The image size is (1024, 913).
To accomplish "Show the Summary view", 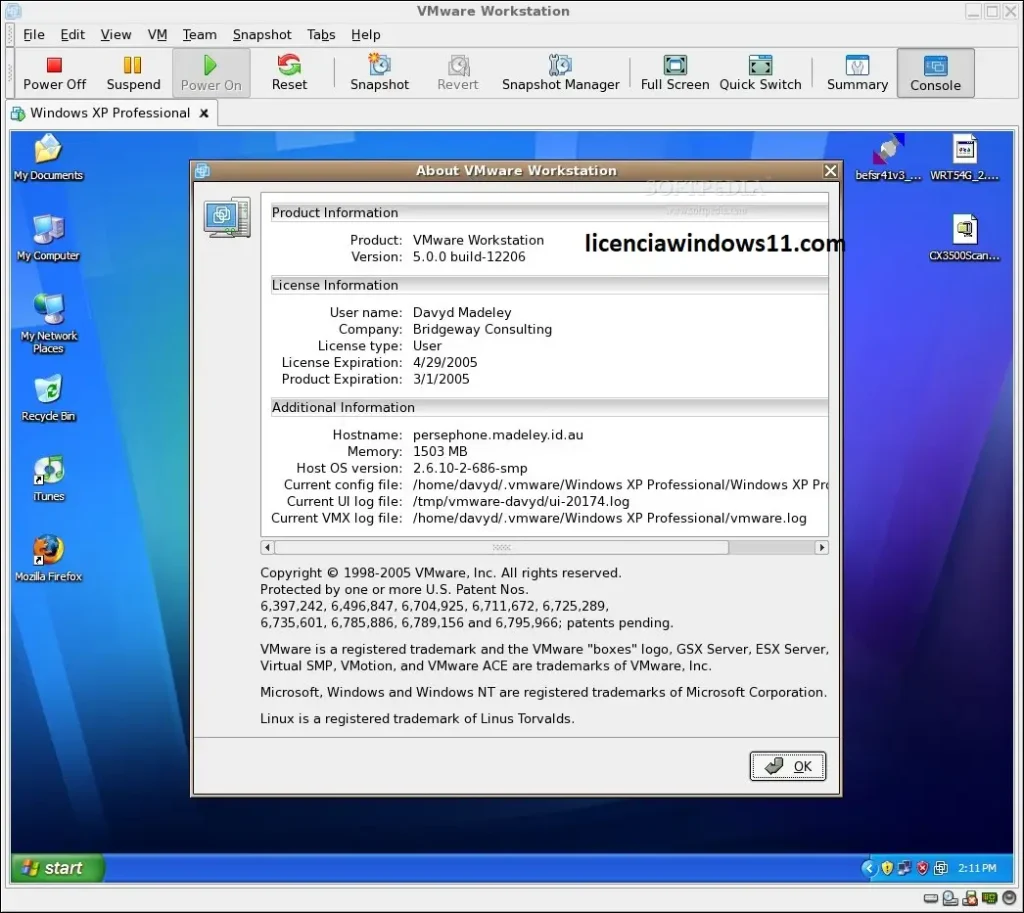I will coord(857,73).
